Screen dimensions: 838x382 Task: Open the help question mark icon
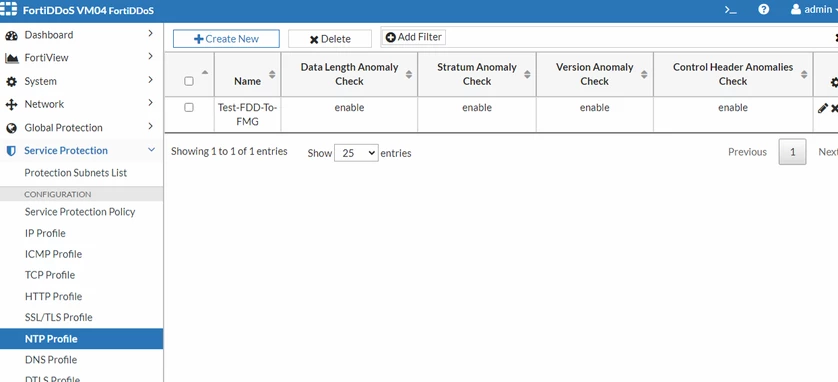coord(764,10)
